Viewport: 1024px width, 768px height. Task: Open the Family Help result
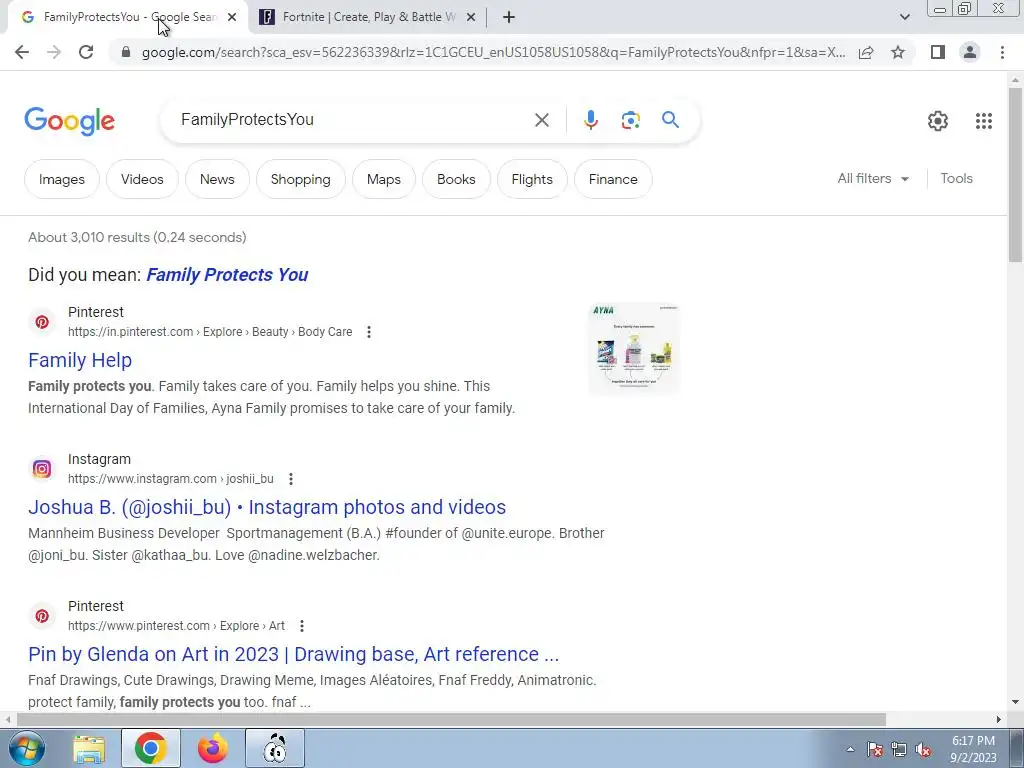tap(80, 360)
